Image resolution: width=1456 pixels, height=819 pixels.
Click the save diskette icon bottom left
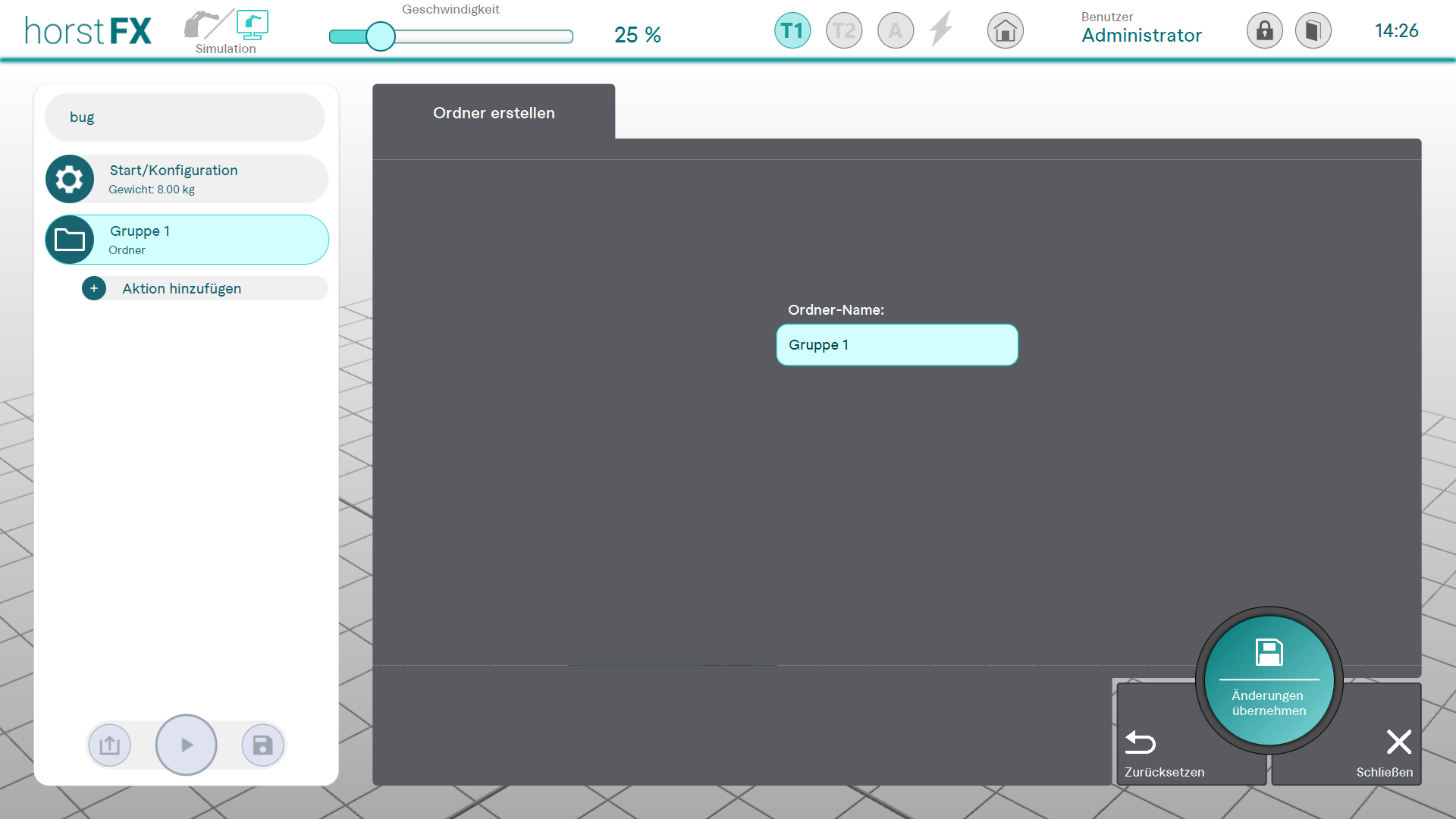262,745
